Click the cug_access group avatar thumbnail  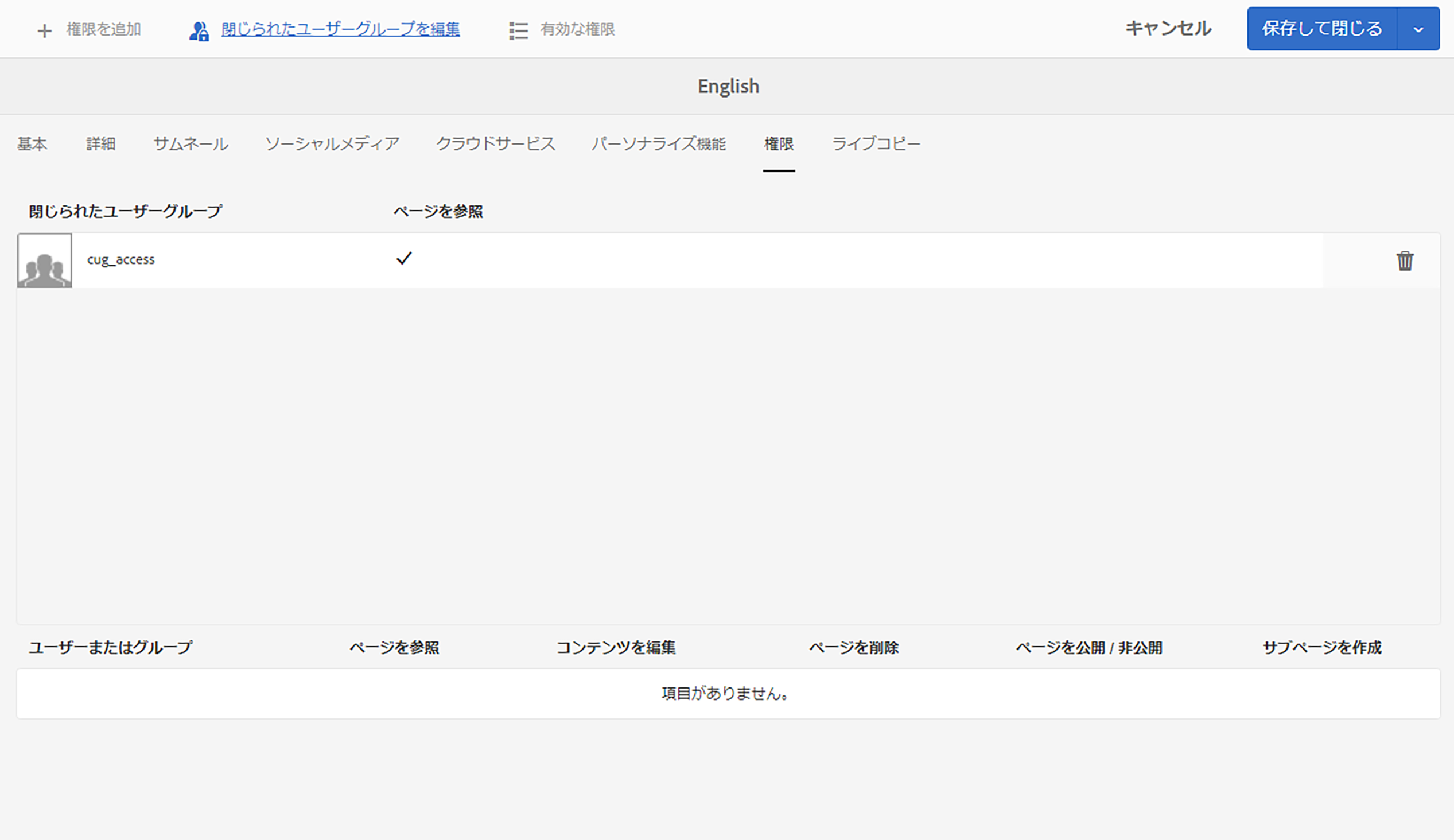point(44,260)
